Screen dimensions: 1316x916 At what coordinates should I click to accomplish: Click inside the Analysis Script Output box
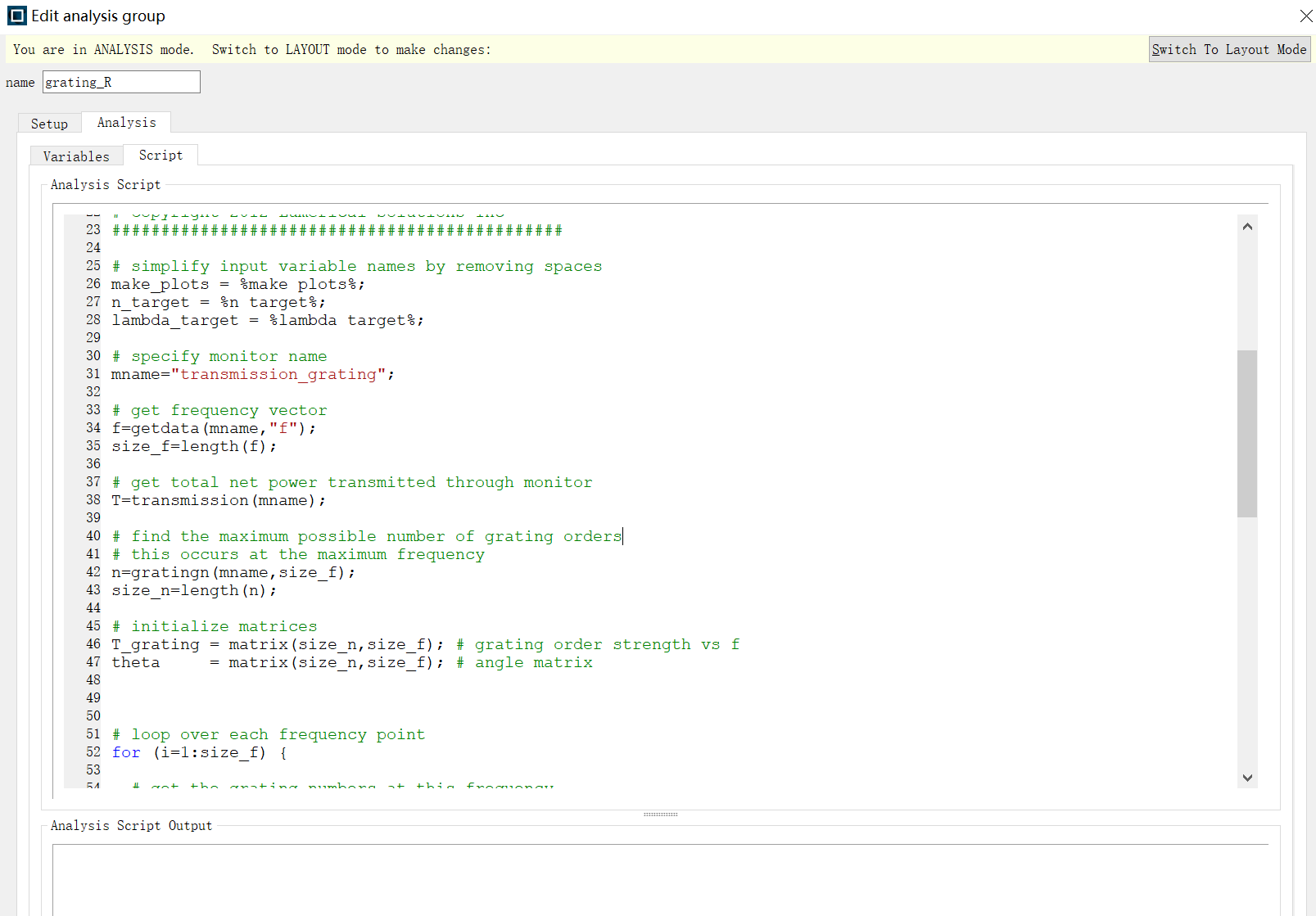(660, 880)
